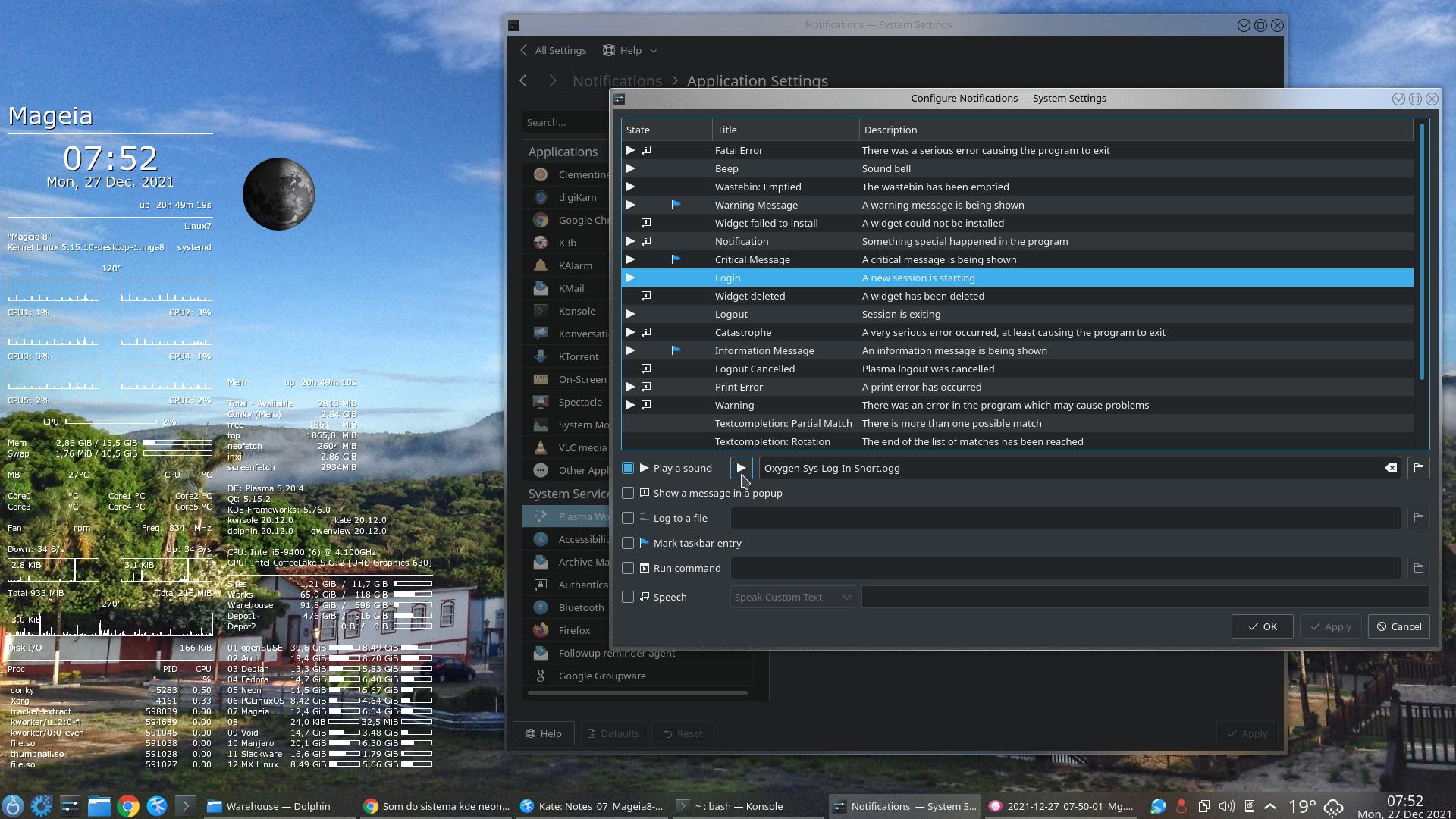Show hidden system tray icons arrow
The height and width of the screenshot is (819, 1456).
[1270, 806]
